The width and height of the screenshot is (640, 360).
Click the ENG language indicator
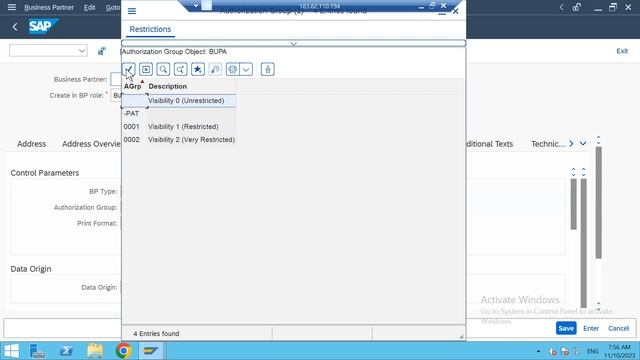pos(593,351)
